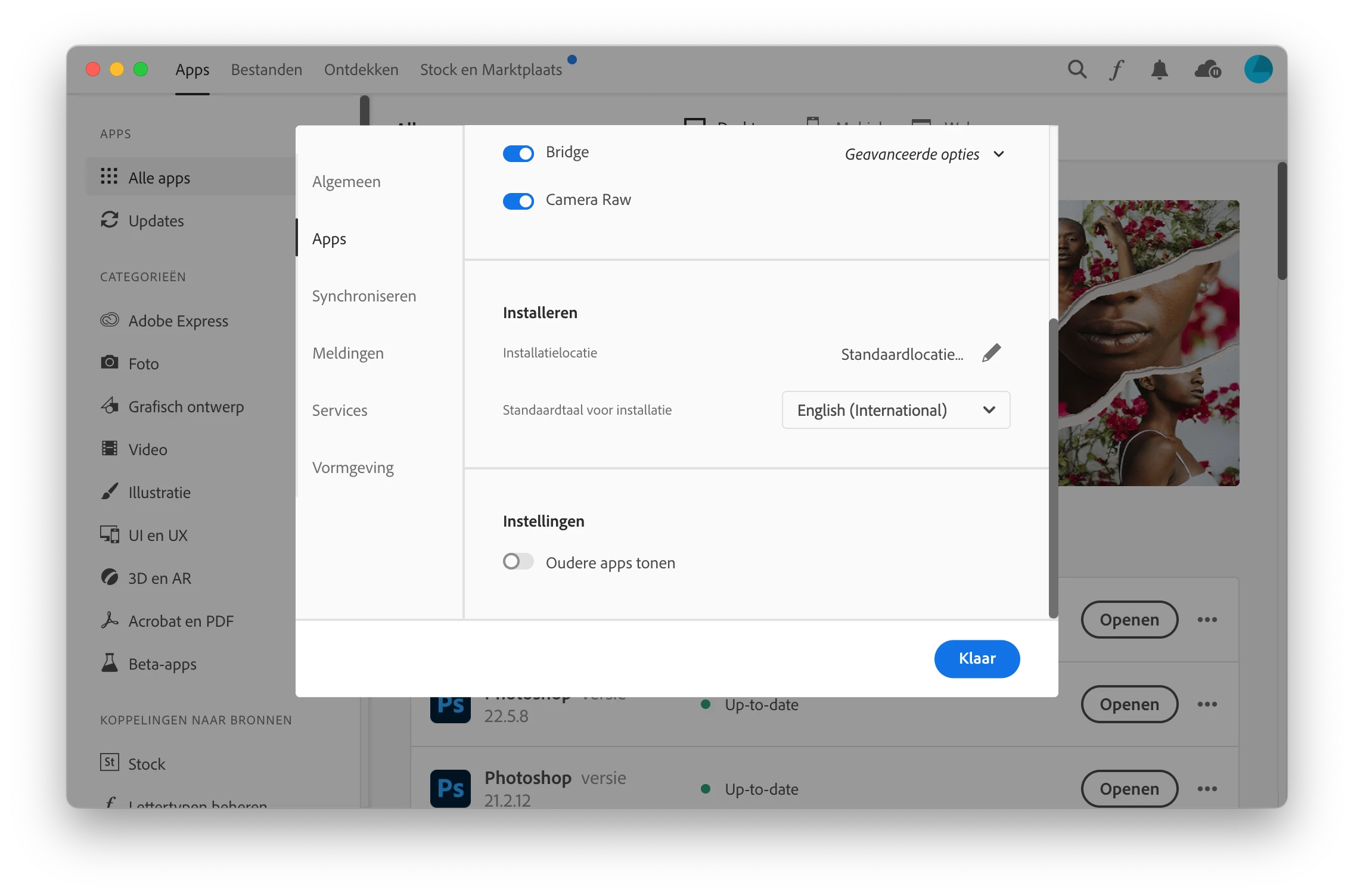Click the search magnifier icon
The width and height of the screenshot is (1354, 896).
tap(1076, 70)
